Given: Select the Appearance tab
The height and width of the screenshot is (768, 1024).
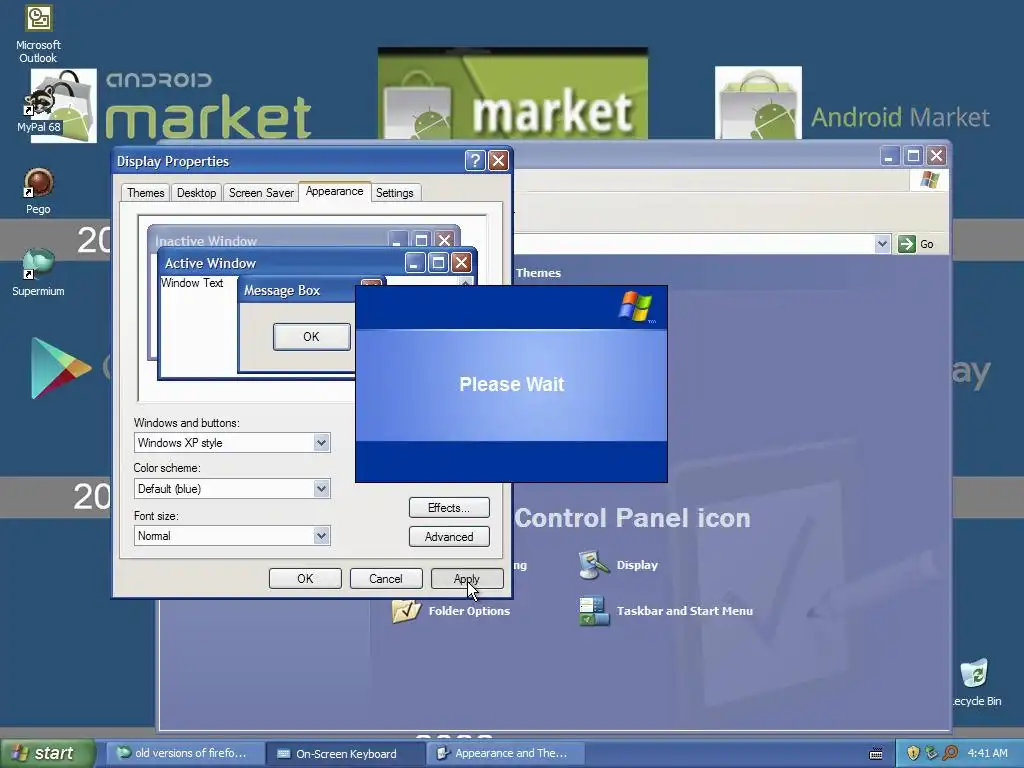Looking at the screenshot, I should tap(334, 191).
